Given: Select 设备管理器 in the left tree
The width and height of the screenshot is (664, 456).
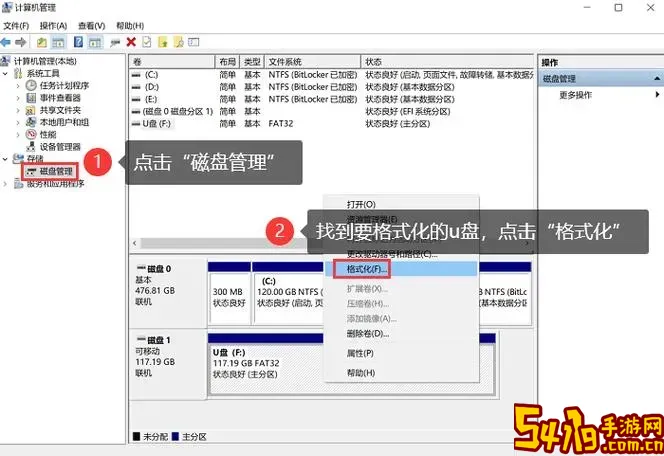Looking at the screenshot, I should coord(60,147).
